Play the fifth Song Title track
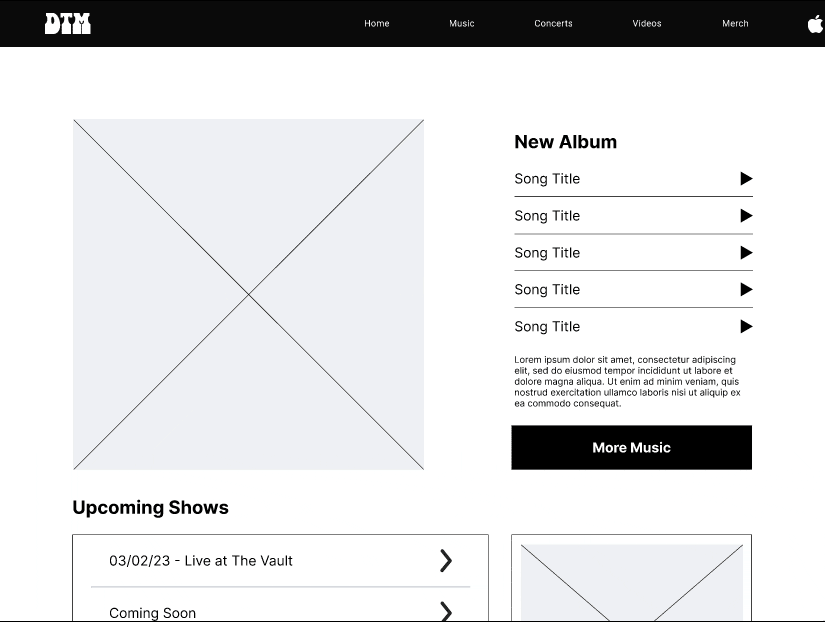The height and width of the screenshot is (622, 825). 746,327
